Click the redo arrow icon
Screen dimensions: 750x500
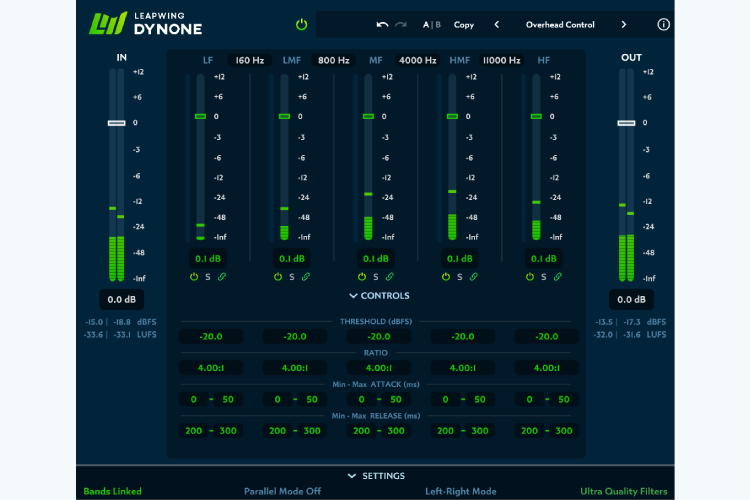coord(401,24)
